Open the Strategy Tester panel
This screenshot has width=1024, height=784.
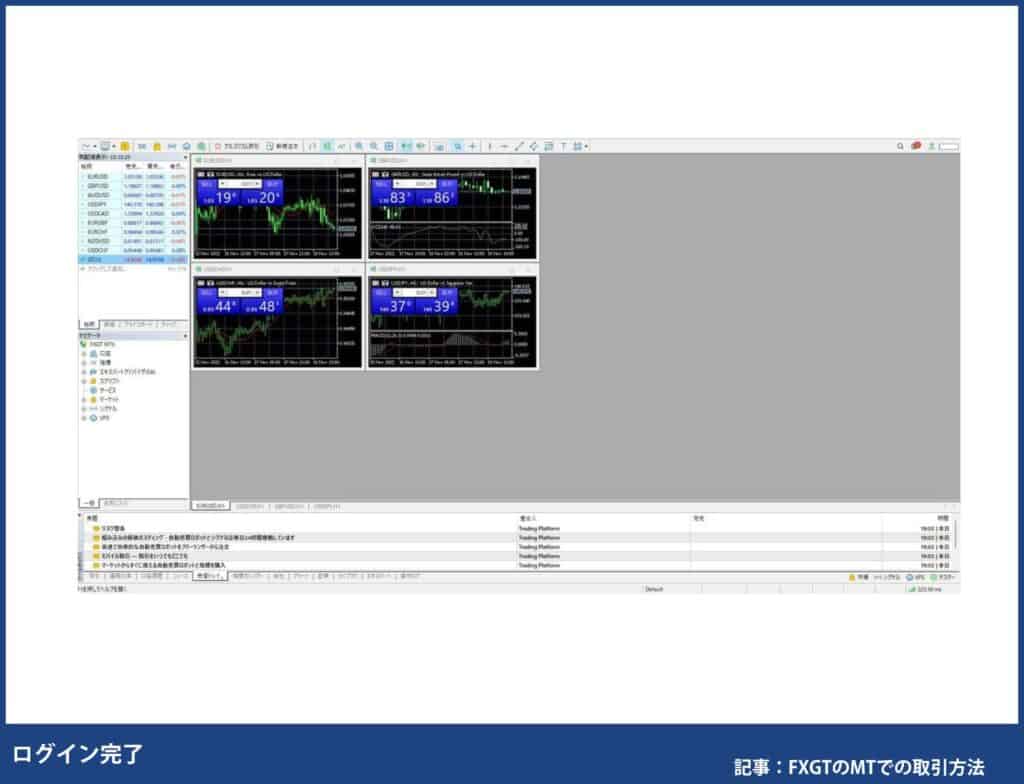click(187, 145)
